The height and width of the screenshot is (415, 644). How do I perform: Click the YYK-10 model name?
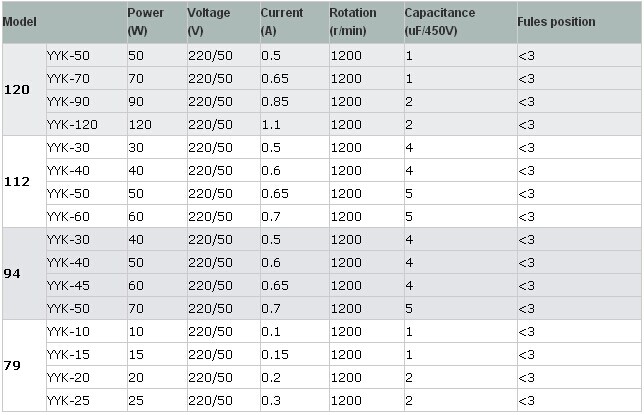point(68,332)
